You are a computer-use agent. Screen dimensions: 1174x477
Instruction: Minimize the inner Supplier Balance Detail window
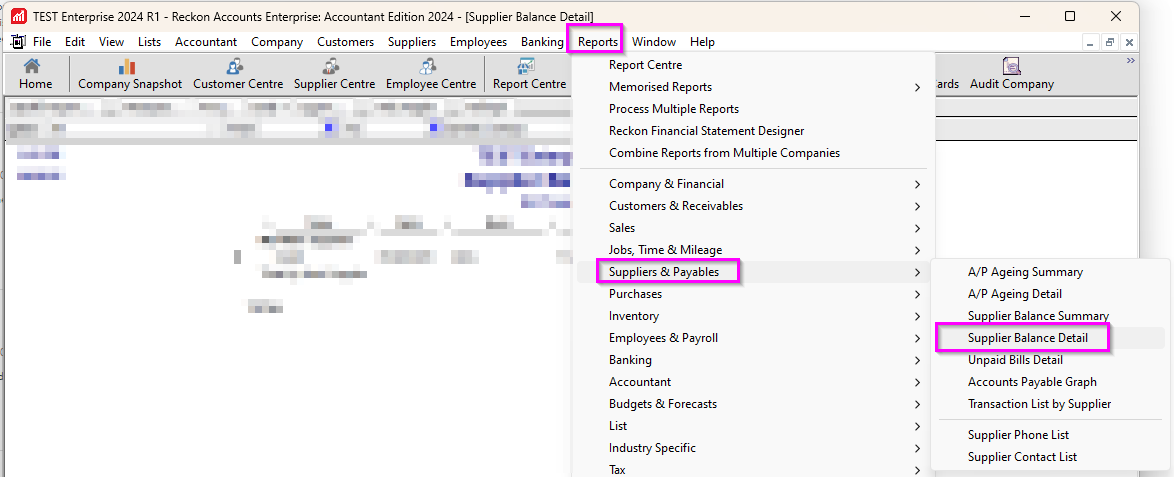(x=1091, y=43)
